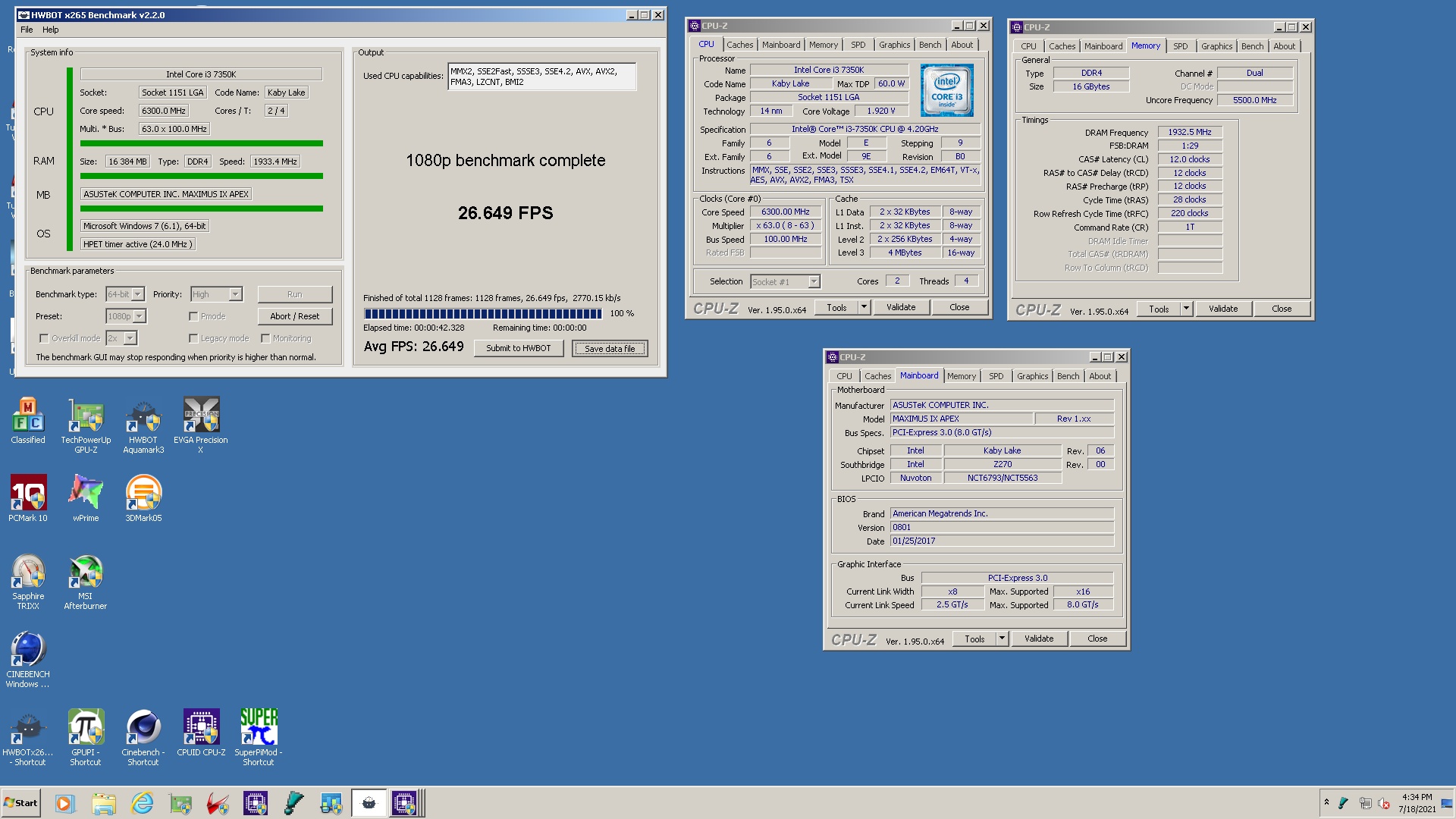Switch to Bench tab in CPU-Z Mainboard window

click(x=1068, y=376)
